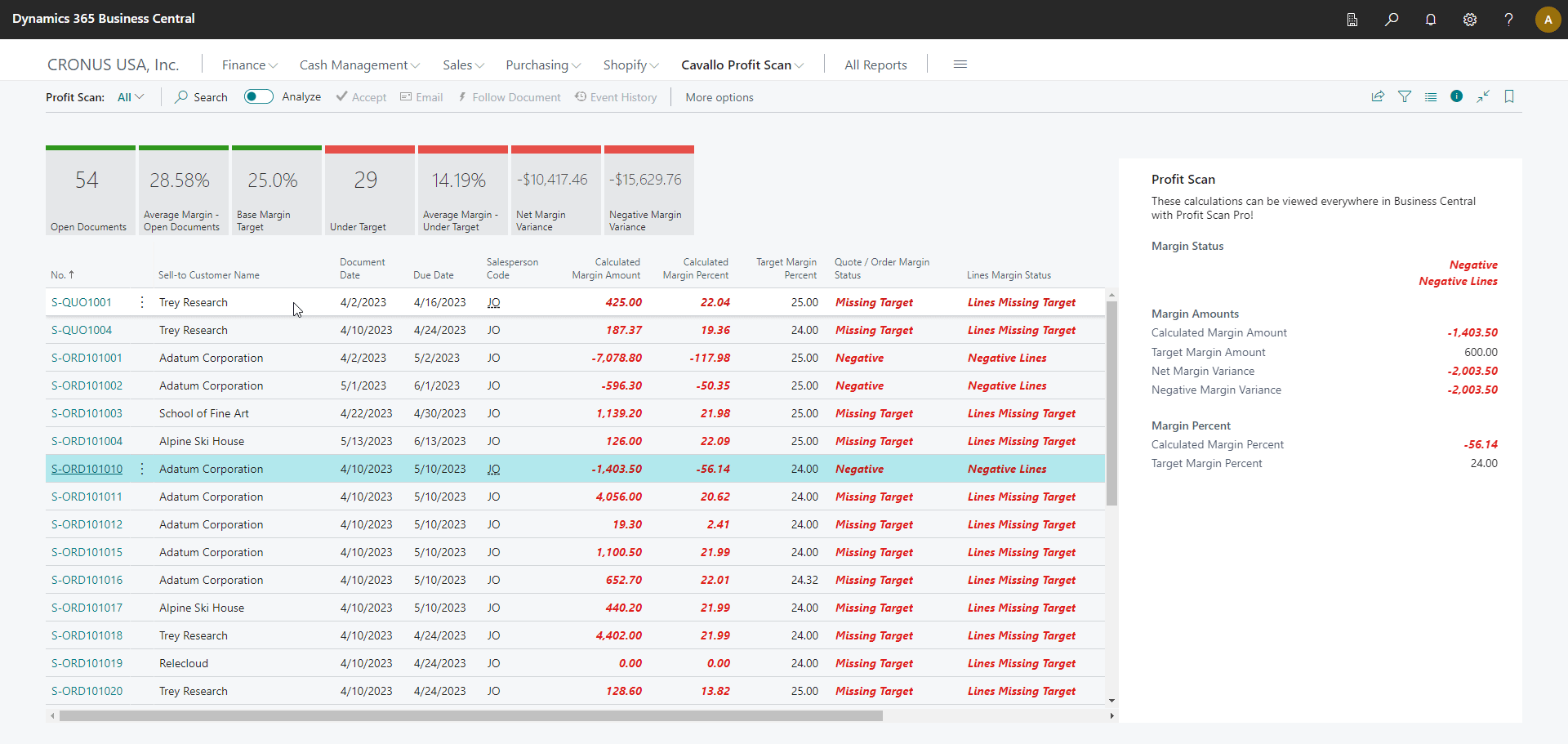The image size is (1568, 744).
Task: Click More options in the action bar
Action: (x=719, y=97)
